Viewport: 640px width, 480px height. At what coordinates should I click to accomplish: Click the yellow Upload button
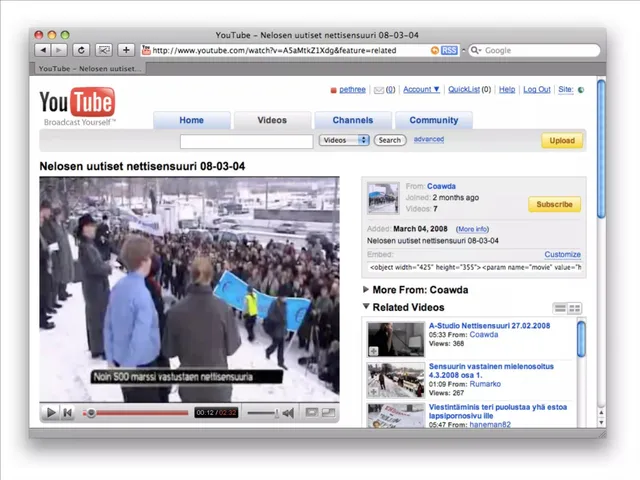[x=562, y=140]
